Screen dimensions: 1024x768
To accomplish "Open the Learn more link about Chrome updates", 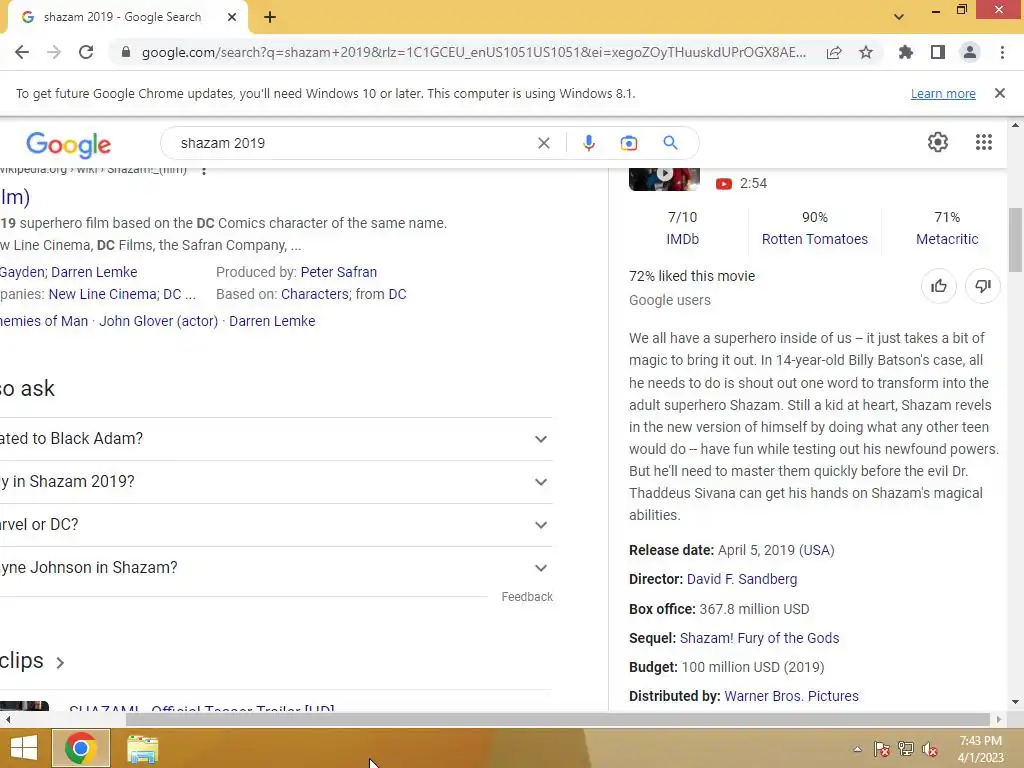I will coord(943,93).
